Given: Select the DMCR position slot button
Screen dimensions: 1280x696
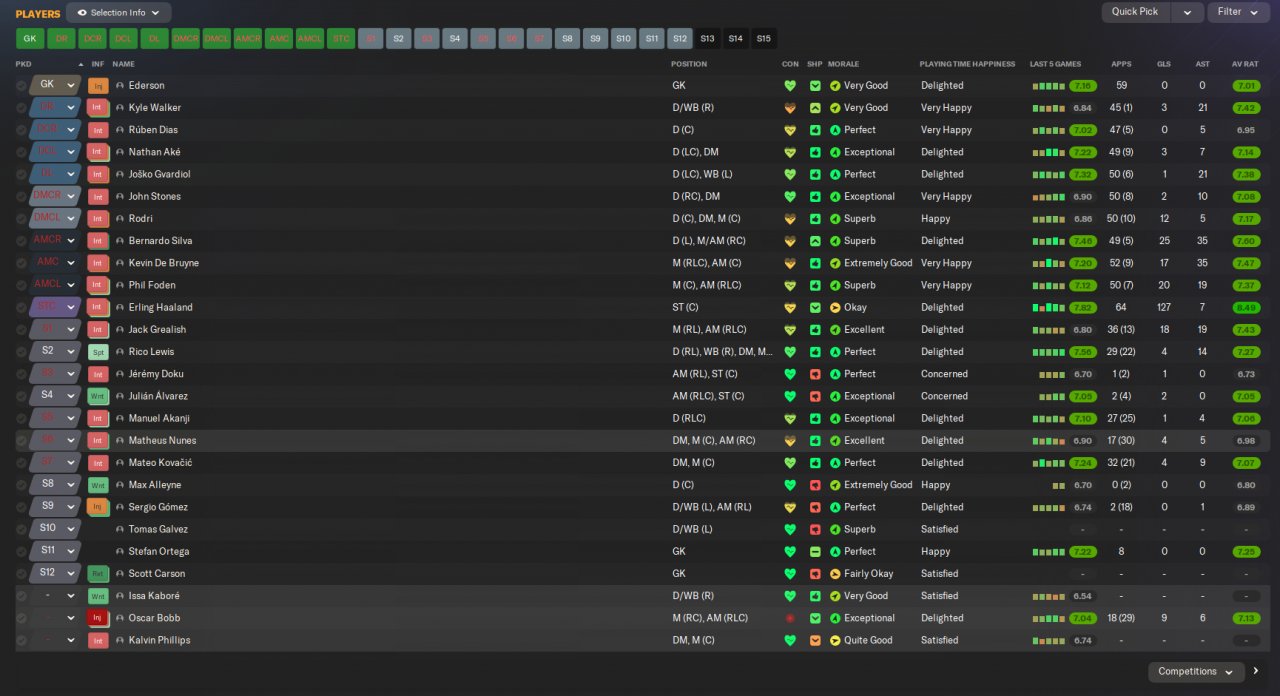Looking at the screenshot, I should tap(186, 38).
